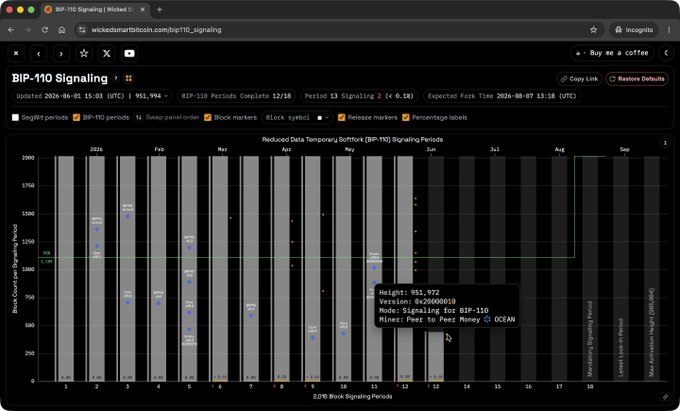The width and height of the screenshot is (680, 411).
Task: Click the Buy me a coffee button
Action: pyautogui.click(x=612, y=53)
